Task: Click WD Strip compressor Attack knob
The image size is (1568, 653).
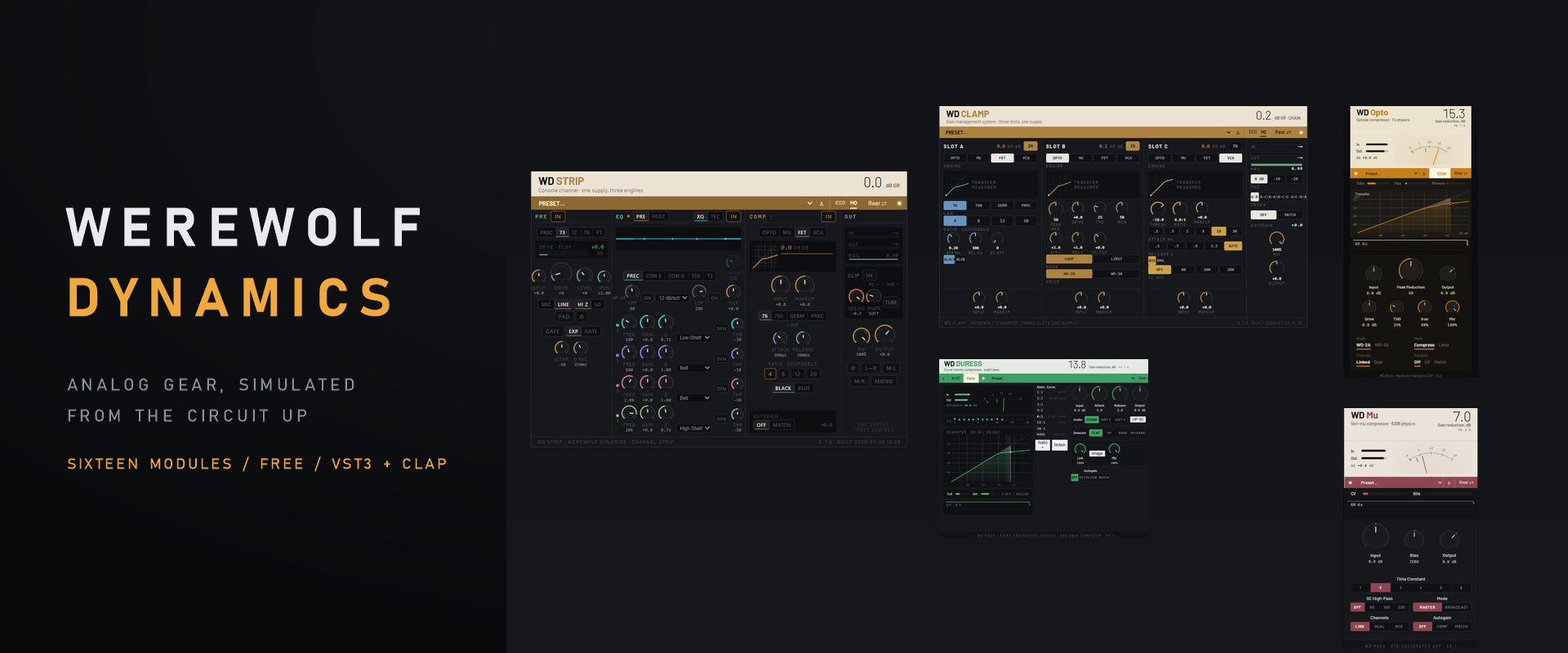Action: point(780,338)
